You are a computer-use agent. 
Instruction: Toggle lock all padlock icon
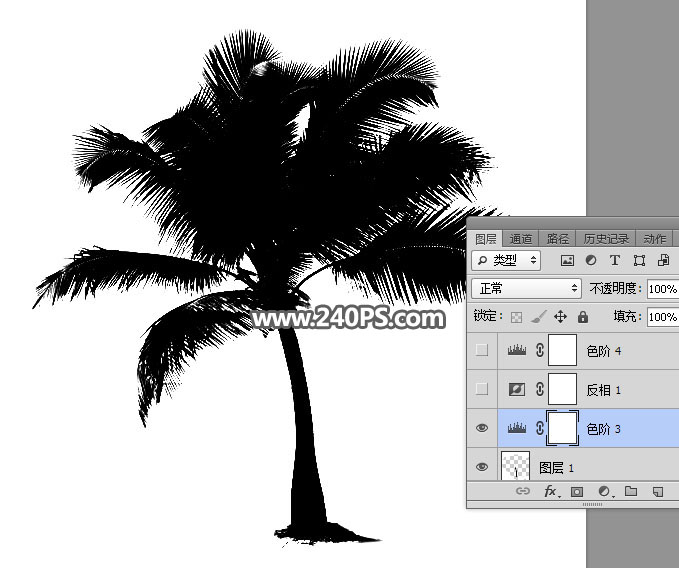click(x=583, y=317)
